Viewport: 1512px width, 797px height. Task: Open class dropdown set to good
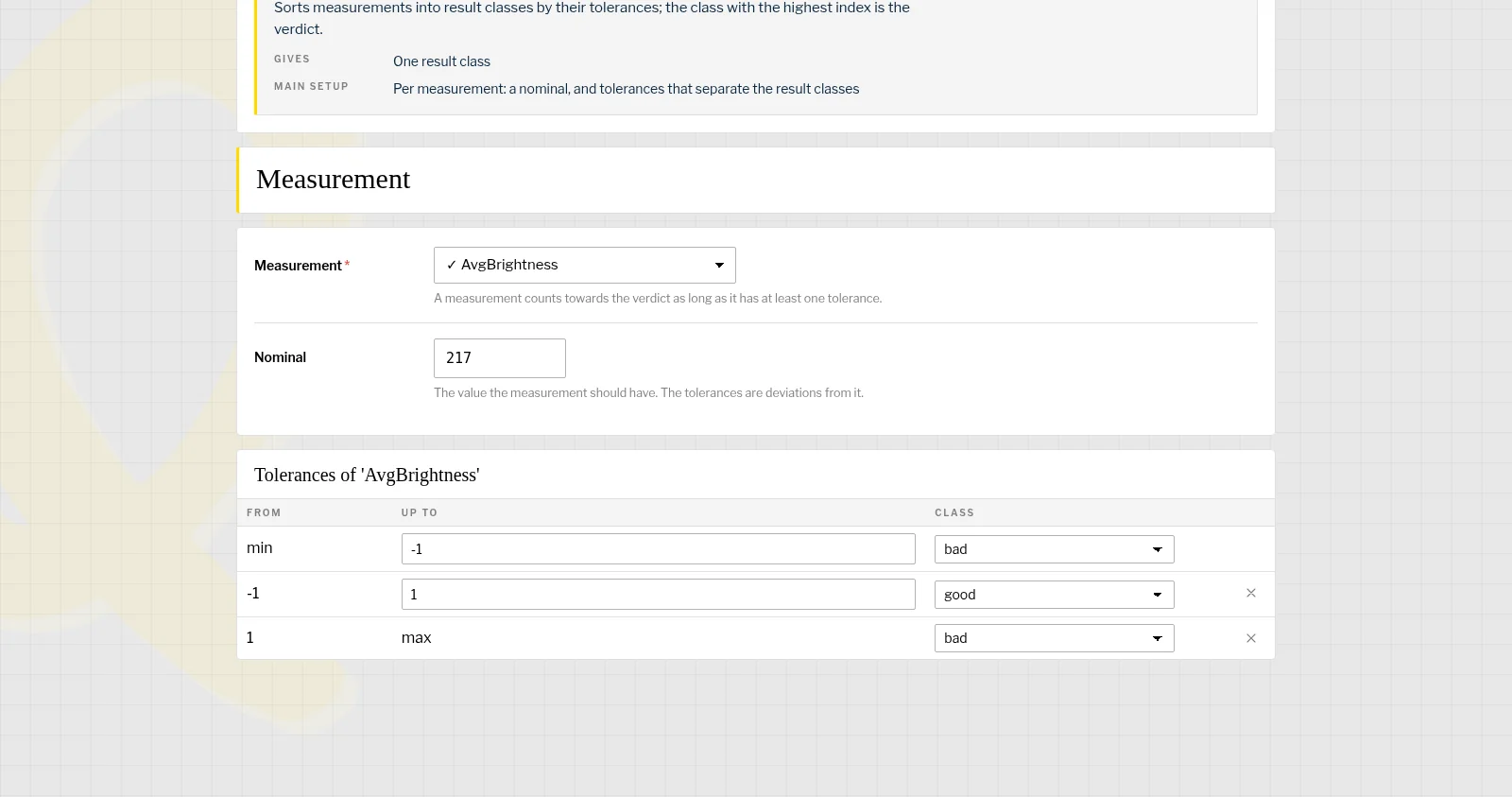click(1054, 595)
